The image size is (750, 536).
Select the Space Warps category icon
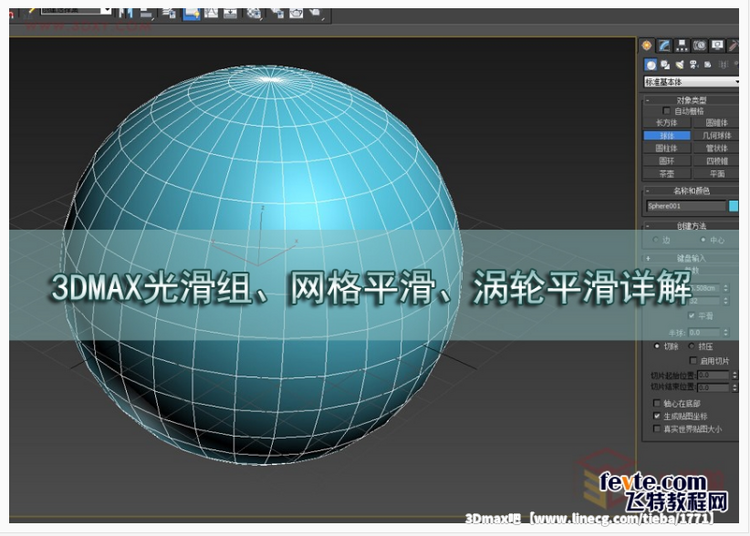[x=723, y=65]
